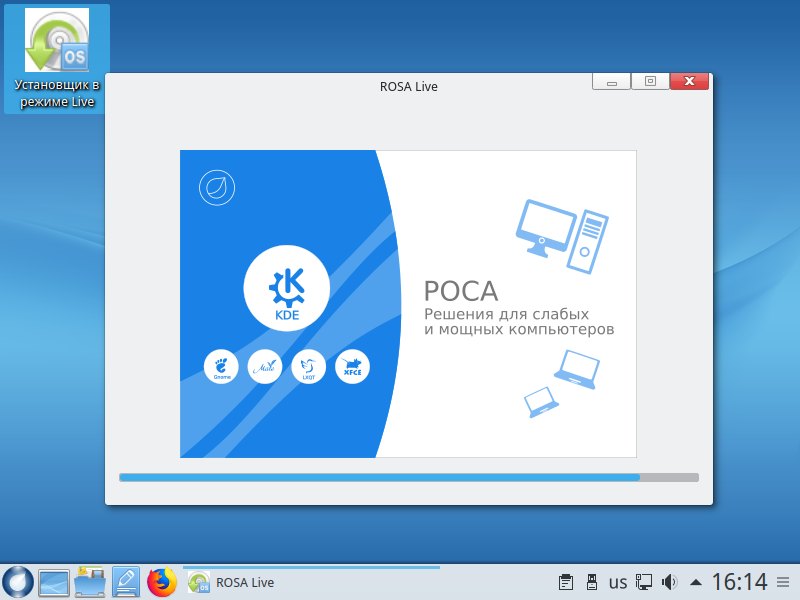Click the show desktop panel icon

tap(54, 582)
